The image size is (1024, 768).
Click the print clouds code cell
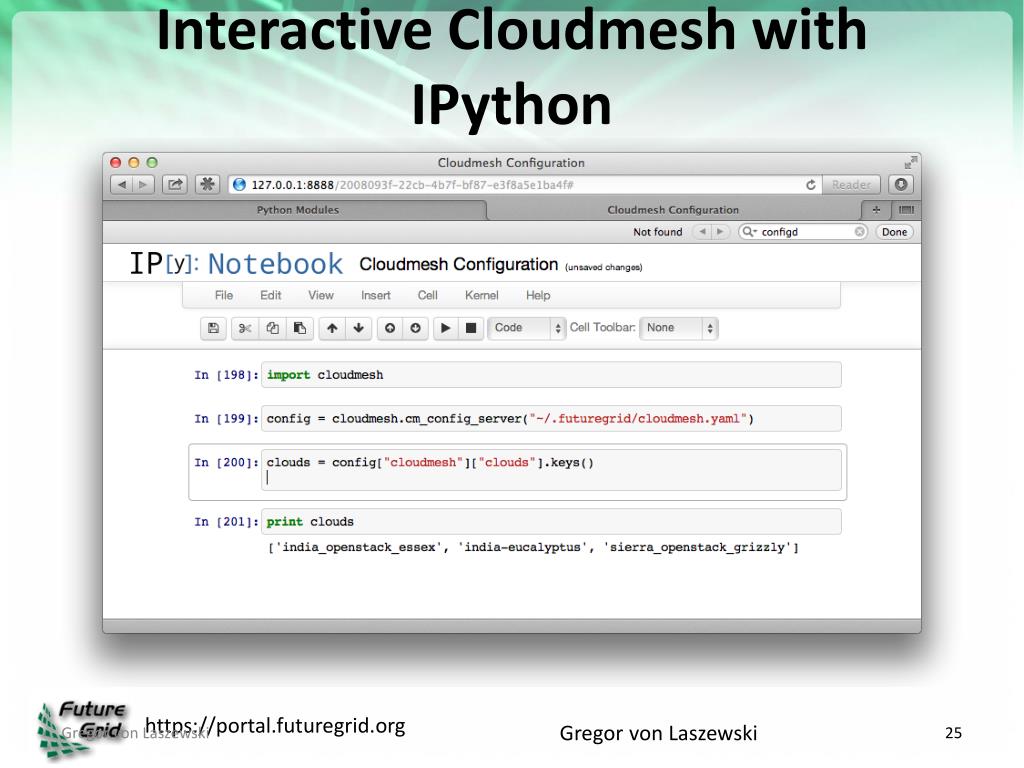[x=551, y=522]
